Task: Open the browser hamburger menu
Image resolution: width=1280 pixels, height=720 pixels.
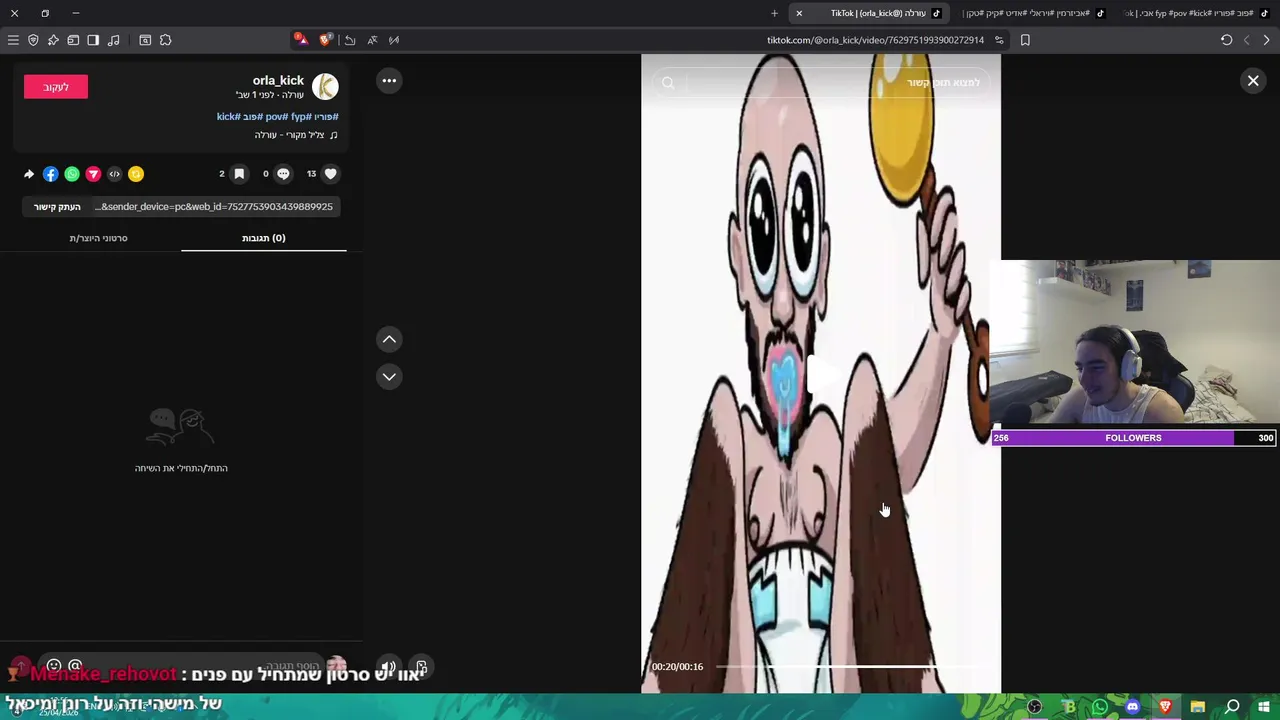Action: (13, 40)
